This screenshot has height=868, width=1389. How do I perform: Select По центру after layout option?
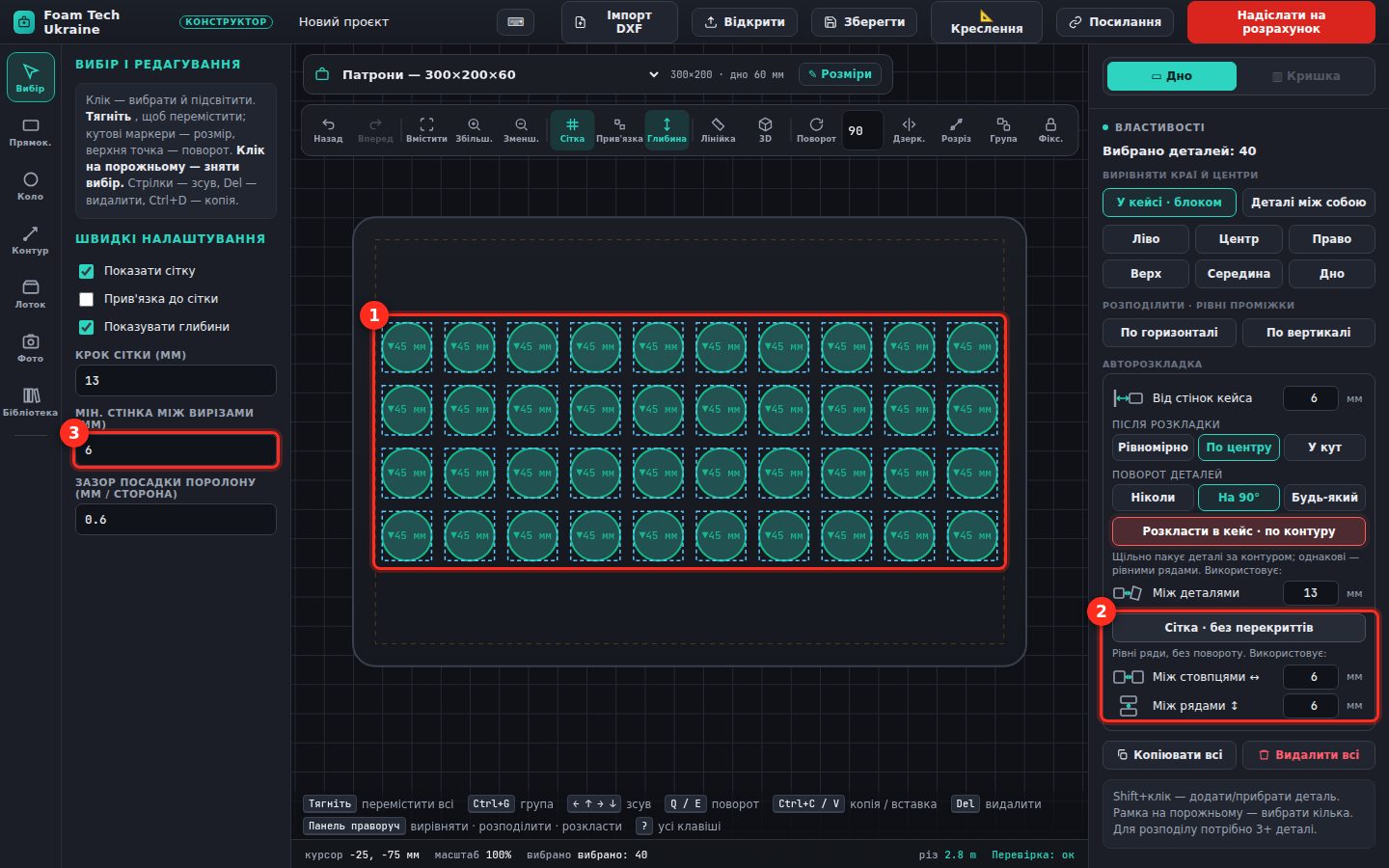coord(1239,448)
